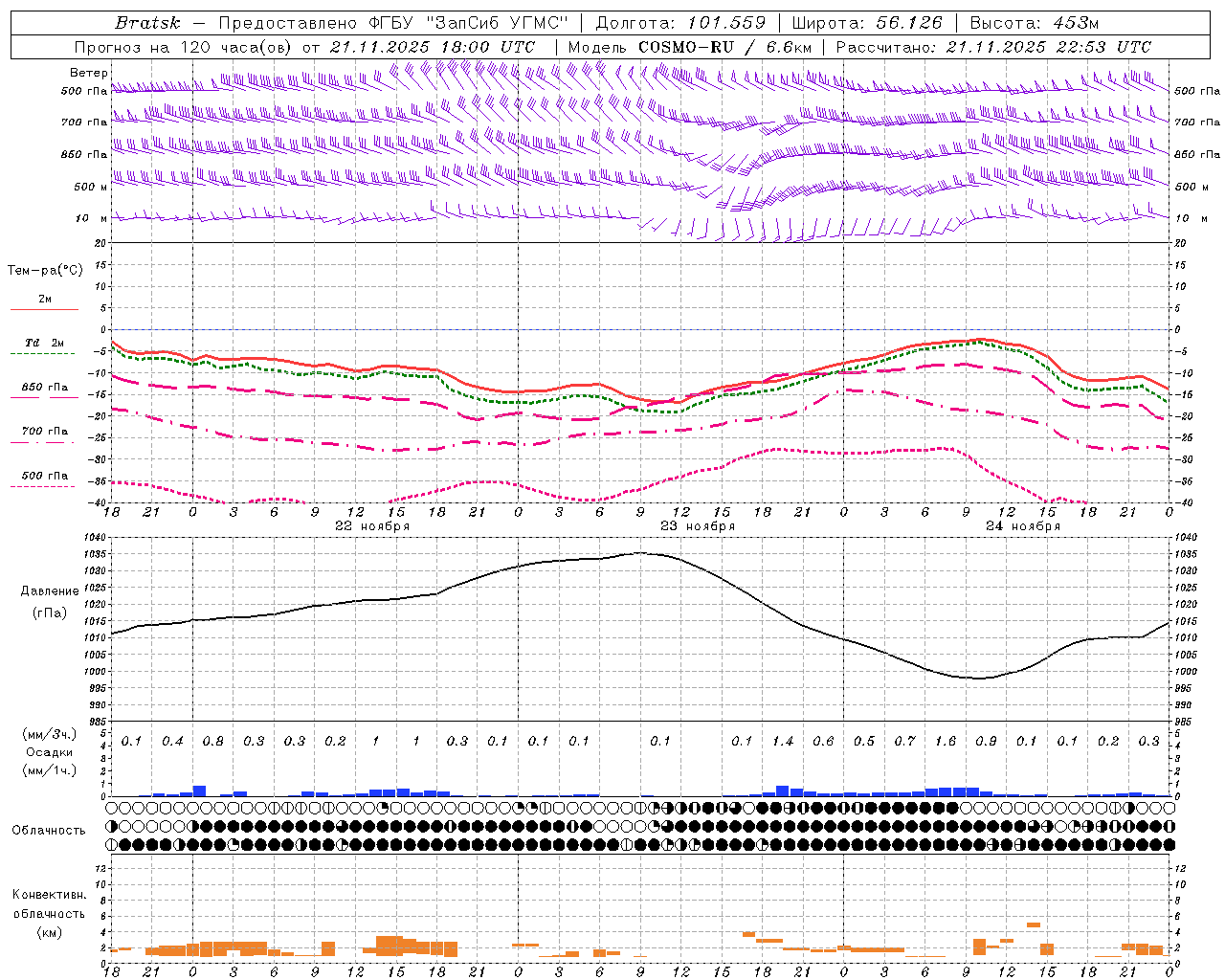This screenshot has height=980, width=1225.
Task: Click the "700 гПа" temperature legend entry with dash-dot line
Action: 45,432
